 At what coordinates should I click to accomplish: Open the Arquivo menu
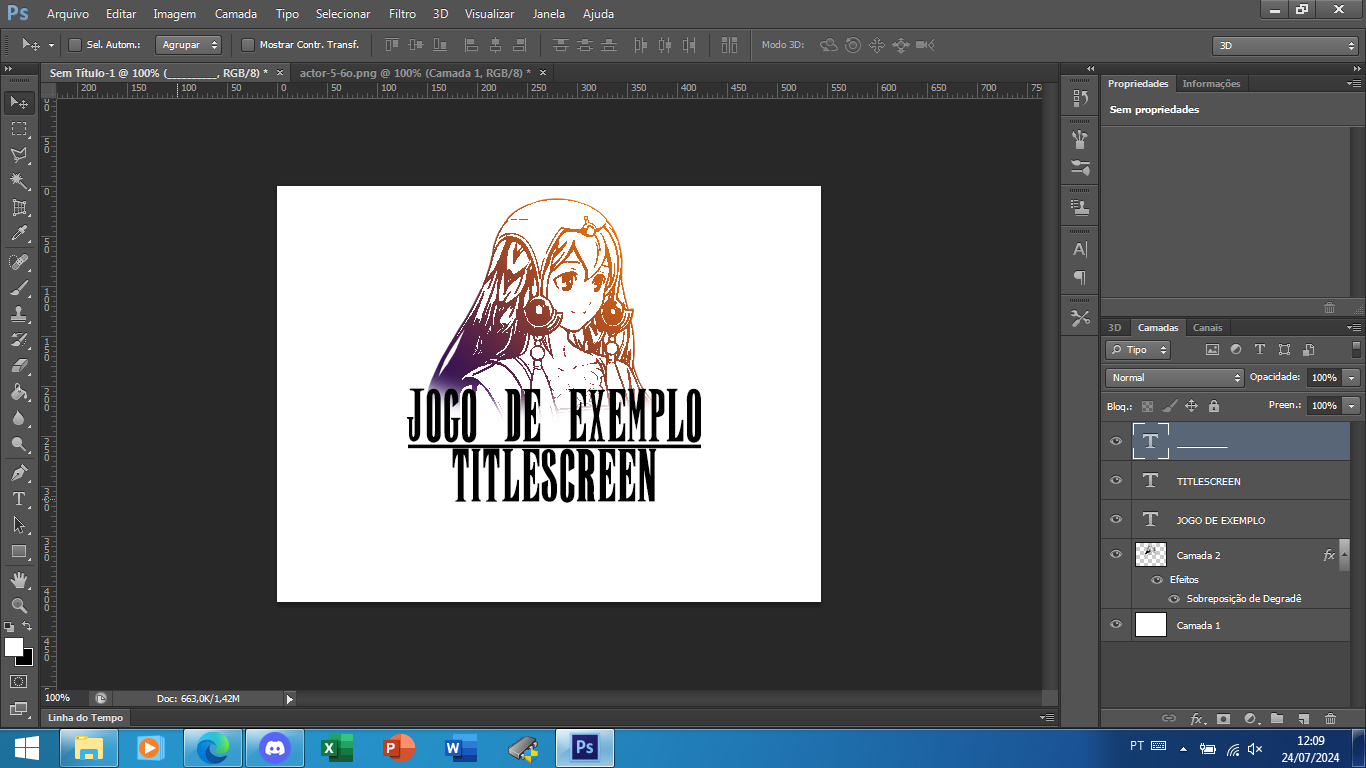[68, 14]
